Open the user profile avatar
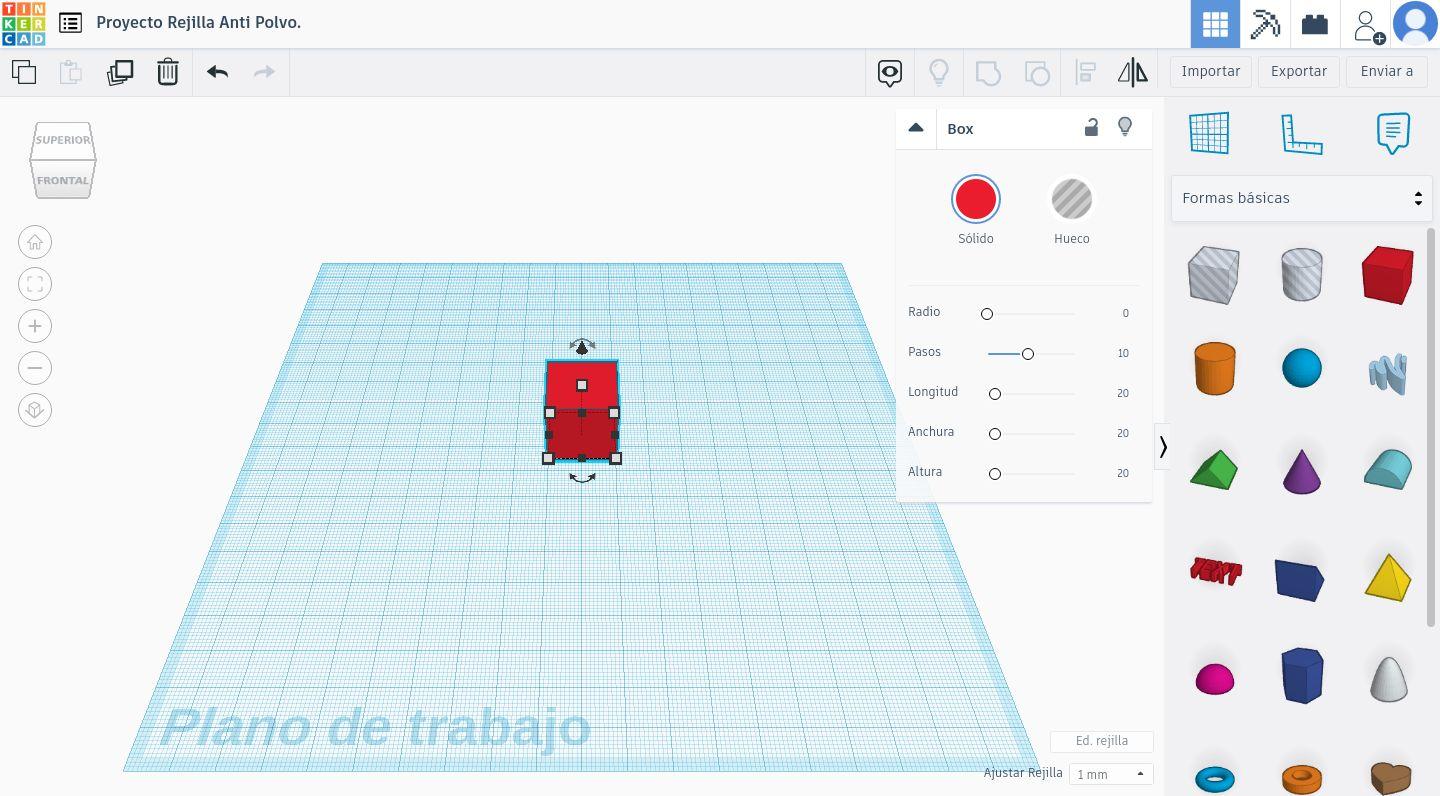The image size is (1440, 796). pos(1415,24)
